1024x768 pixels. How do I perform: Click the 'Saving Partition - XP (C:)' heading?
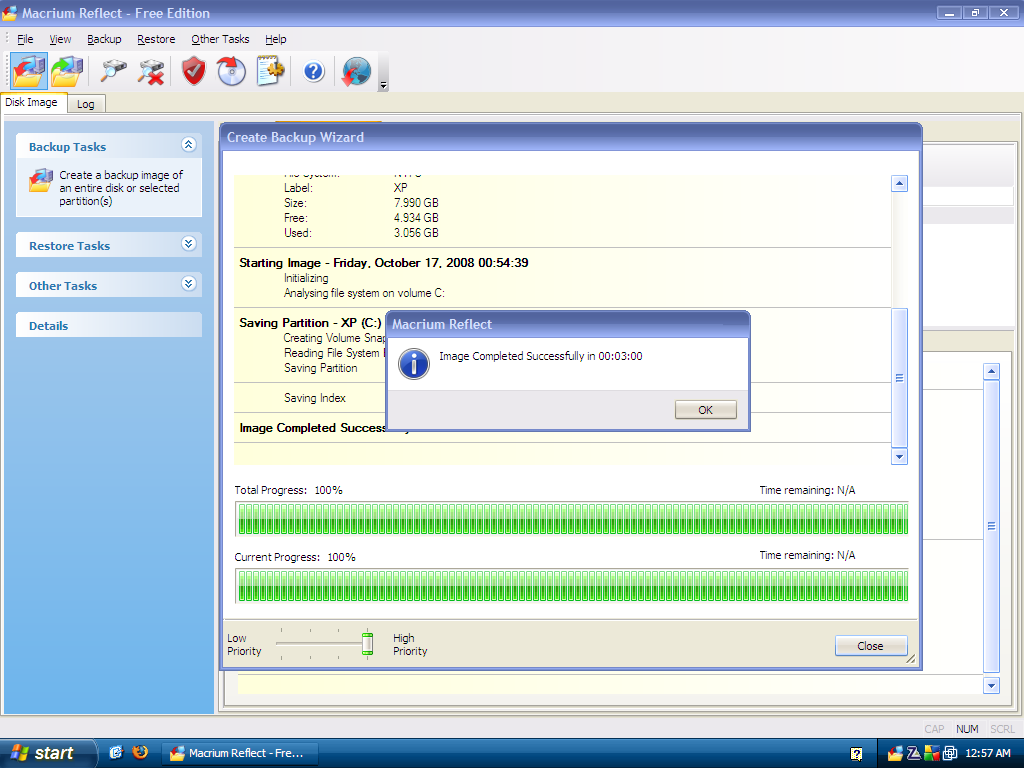click(x=310, y=323)
